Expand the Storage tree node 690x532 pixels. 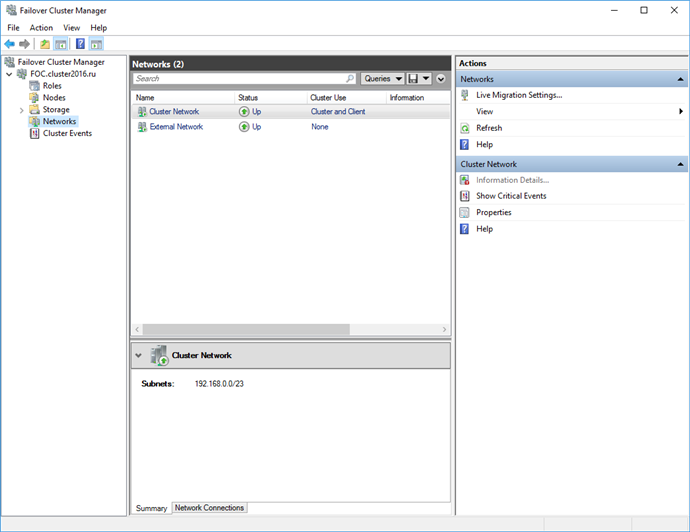point(21,110)
